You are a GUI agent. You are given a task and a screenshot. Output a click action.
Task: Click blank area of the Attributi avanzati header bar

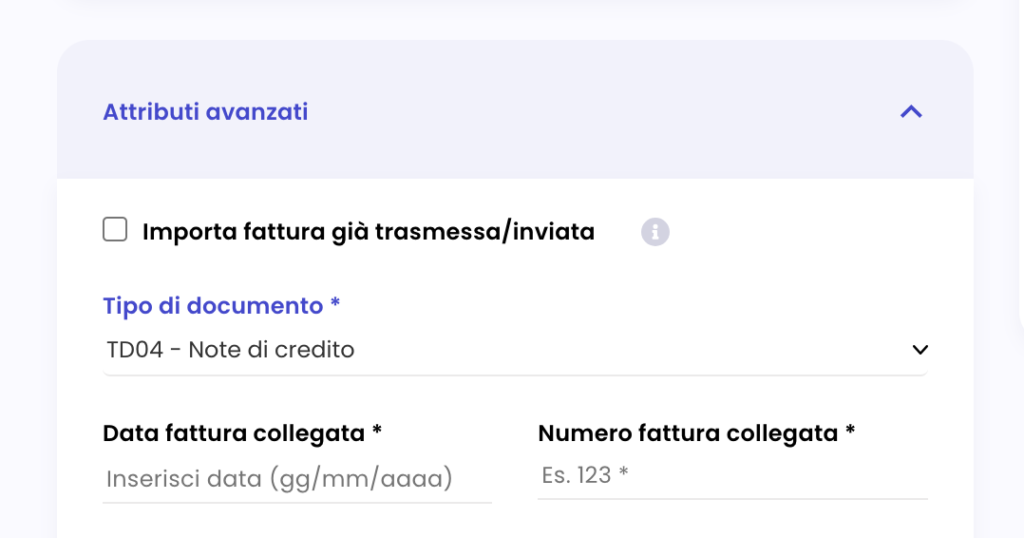(x=588, y=112)
